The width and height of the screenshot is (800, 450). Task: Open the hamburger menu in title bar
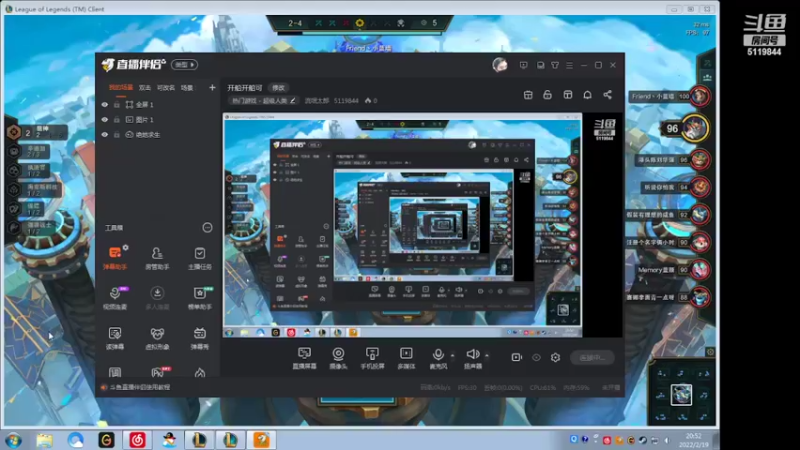569,65
